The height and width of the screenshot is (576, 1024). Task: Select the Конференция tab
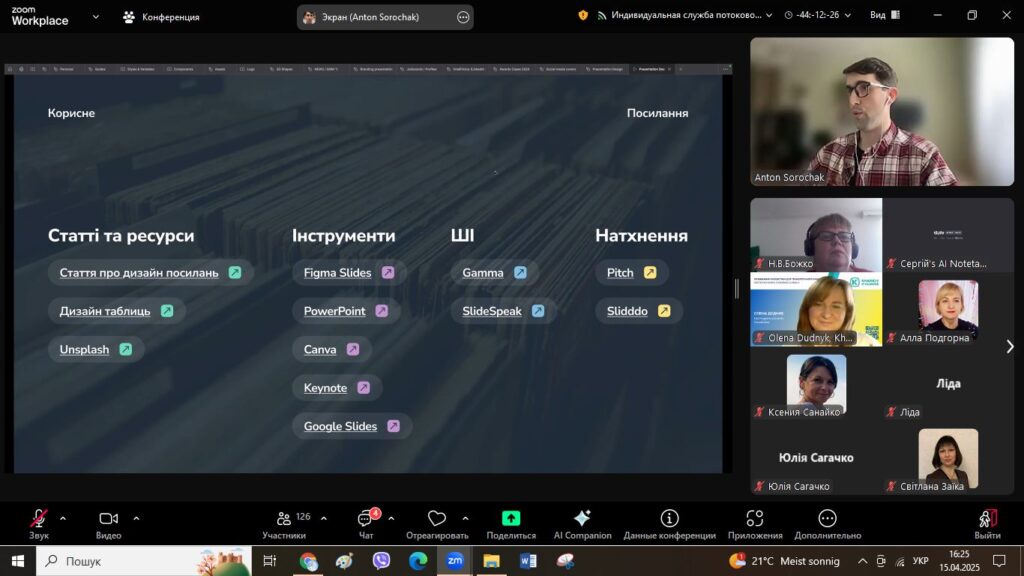pyautogui.click(x=161, y=17)
